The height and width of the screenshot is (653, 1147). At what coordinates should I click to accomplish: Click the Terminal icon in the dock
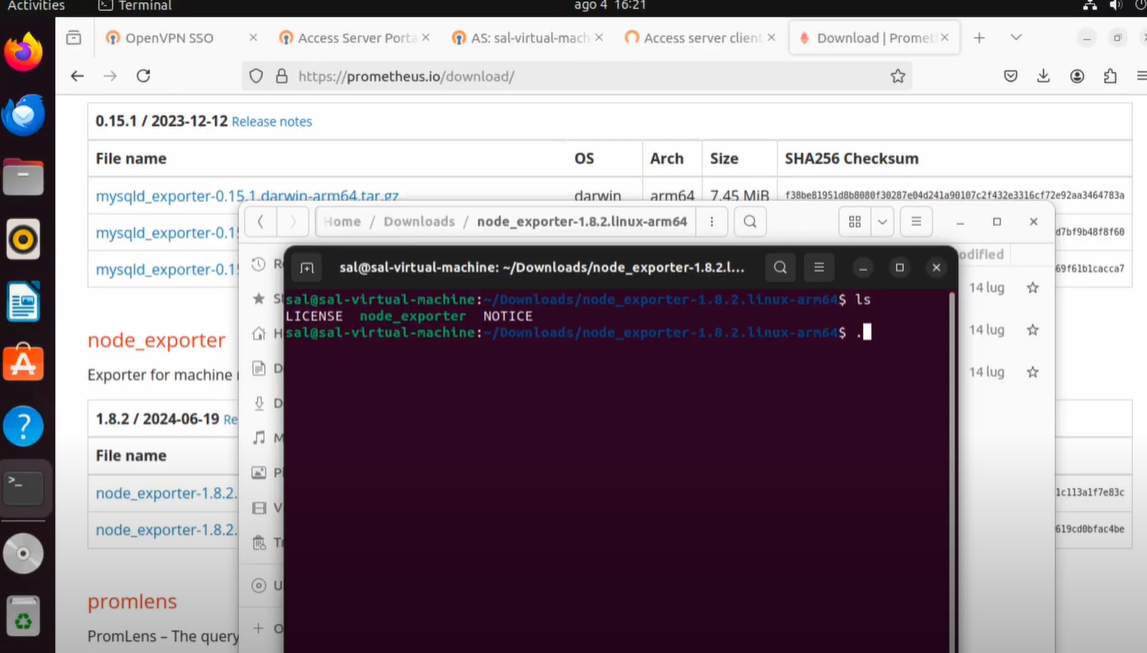tap(23, 488)
